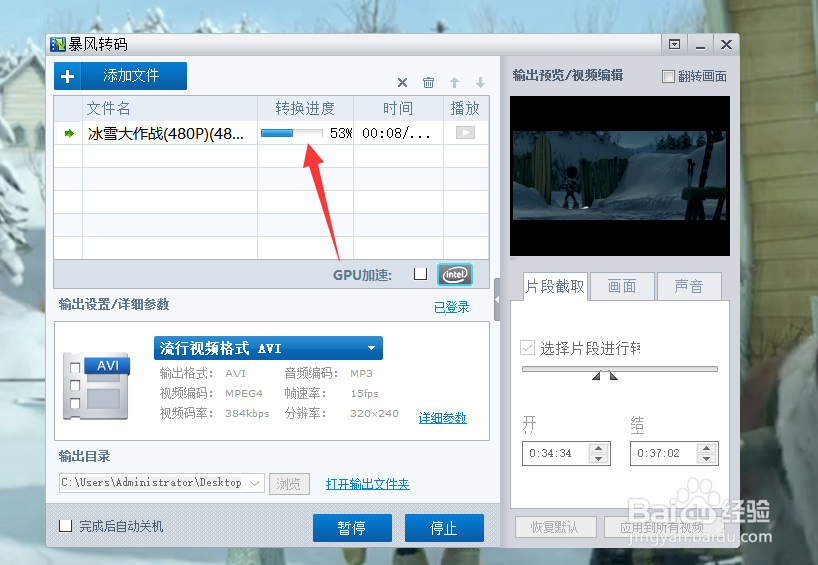Image resolution: width=818 pixels, height=565 pixels.
Task: Click 打开输出文件夹 link
Action: [x=367, y=484]
